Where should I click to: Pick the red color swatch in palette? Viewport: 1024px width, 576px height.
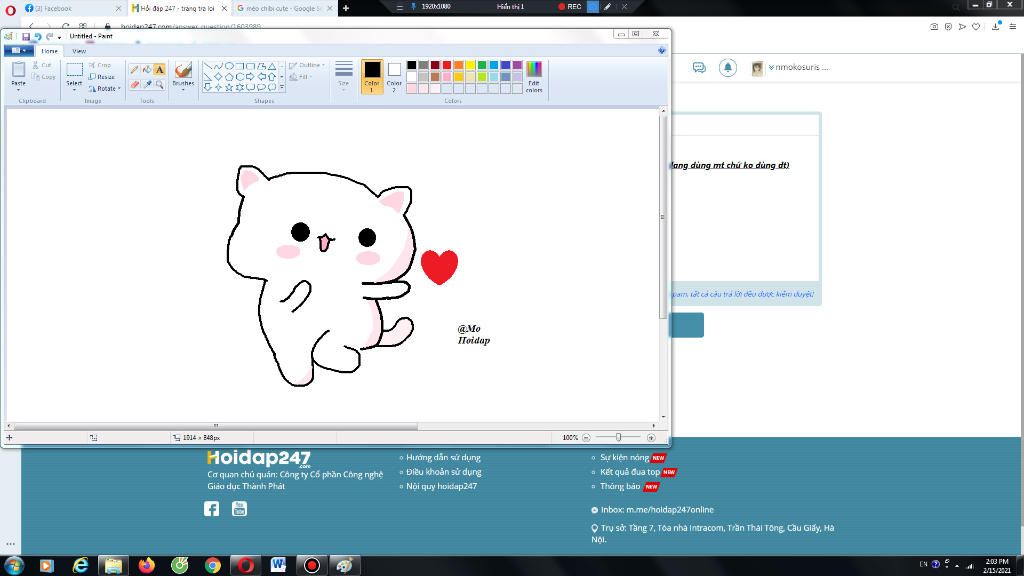pyautogui.click(x=447, y=65)
